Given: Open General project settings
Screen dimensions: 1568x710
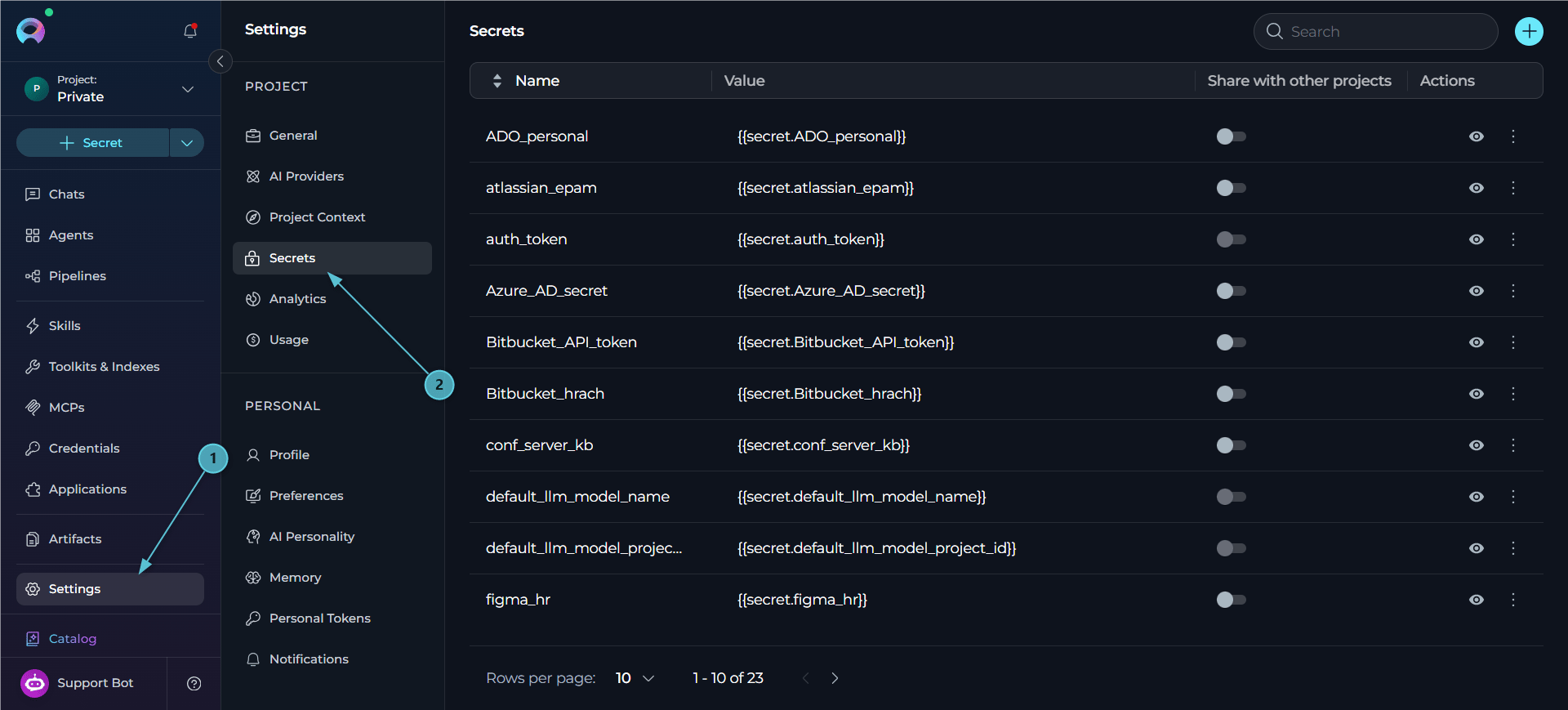Looking at the screenshot, I should (332, 136).
